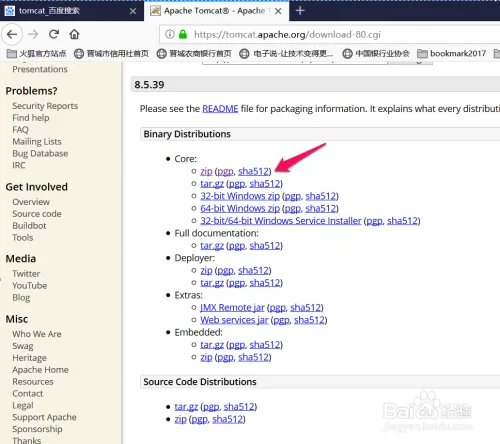Open Overview under Get Involved
This screenshot has height=444, width=500.
31,202
